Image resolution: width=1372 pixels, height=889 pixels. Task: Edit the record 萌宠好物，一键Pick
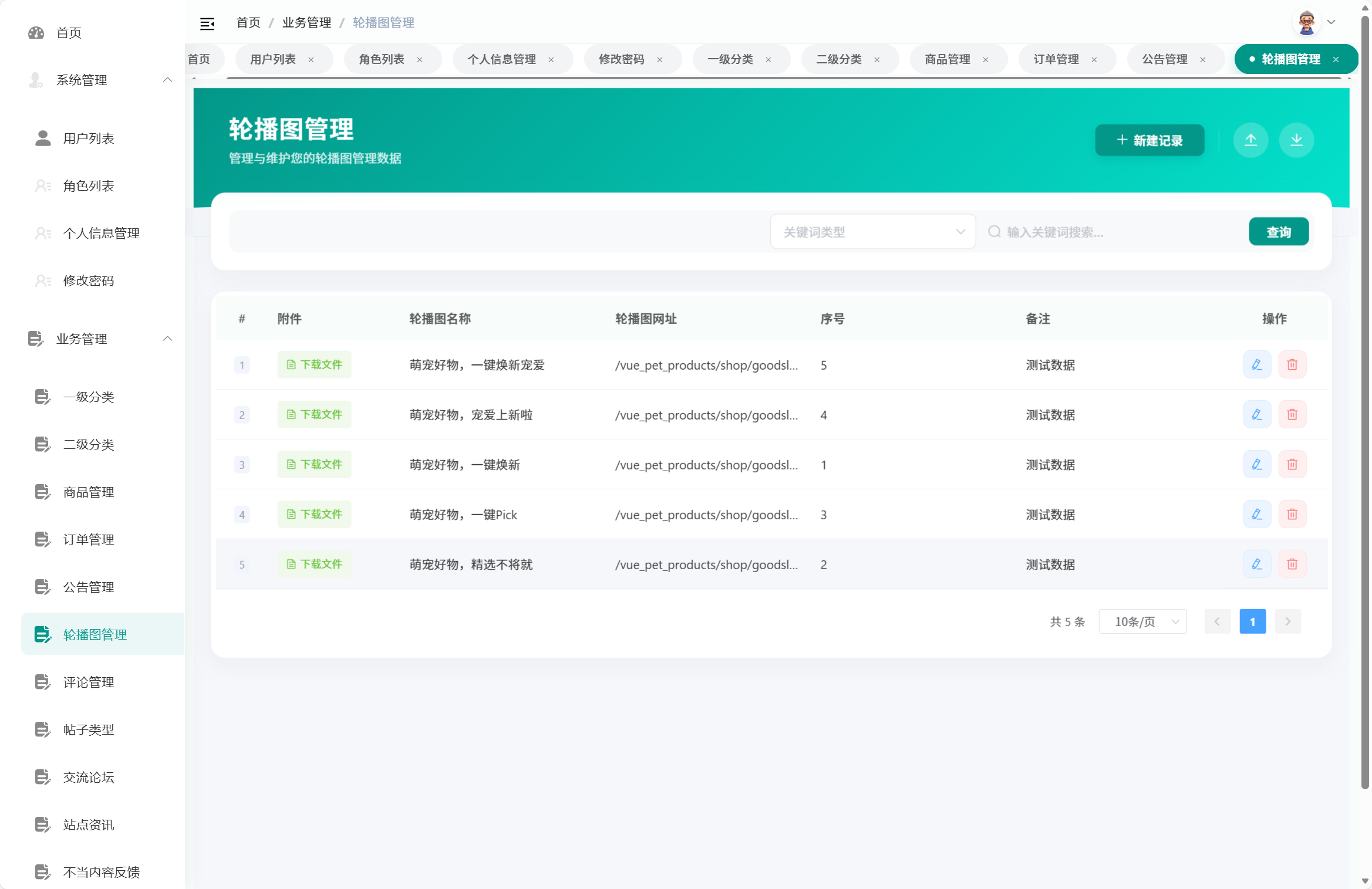coord(1257,514)
